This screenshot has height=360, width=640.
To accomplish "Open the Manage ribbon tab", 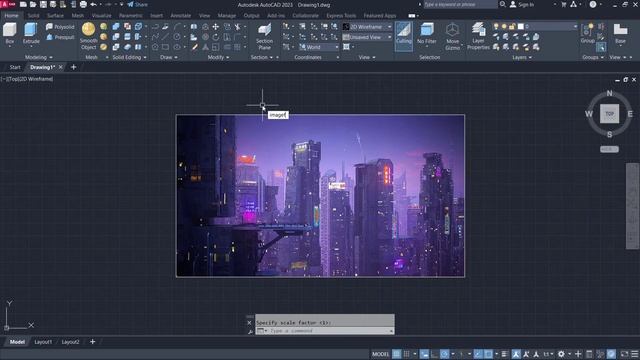I will [x=227, y=16].
